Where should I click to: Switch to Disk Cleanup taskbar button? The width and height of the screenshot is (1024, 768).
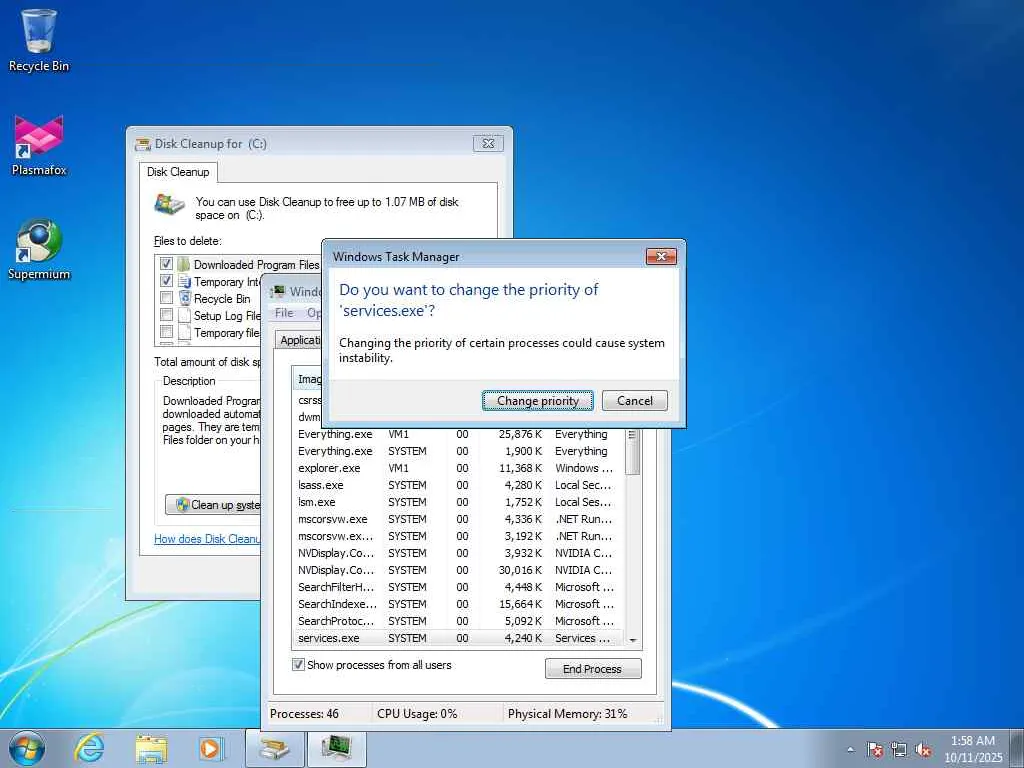click(x=274, y=748)
